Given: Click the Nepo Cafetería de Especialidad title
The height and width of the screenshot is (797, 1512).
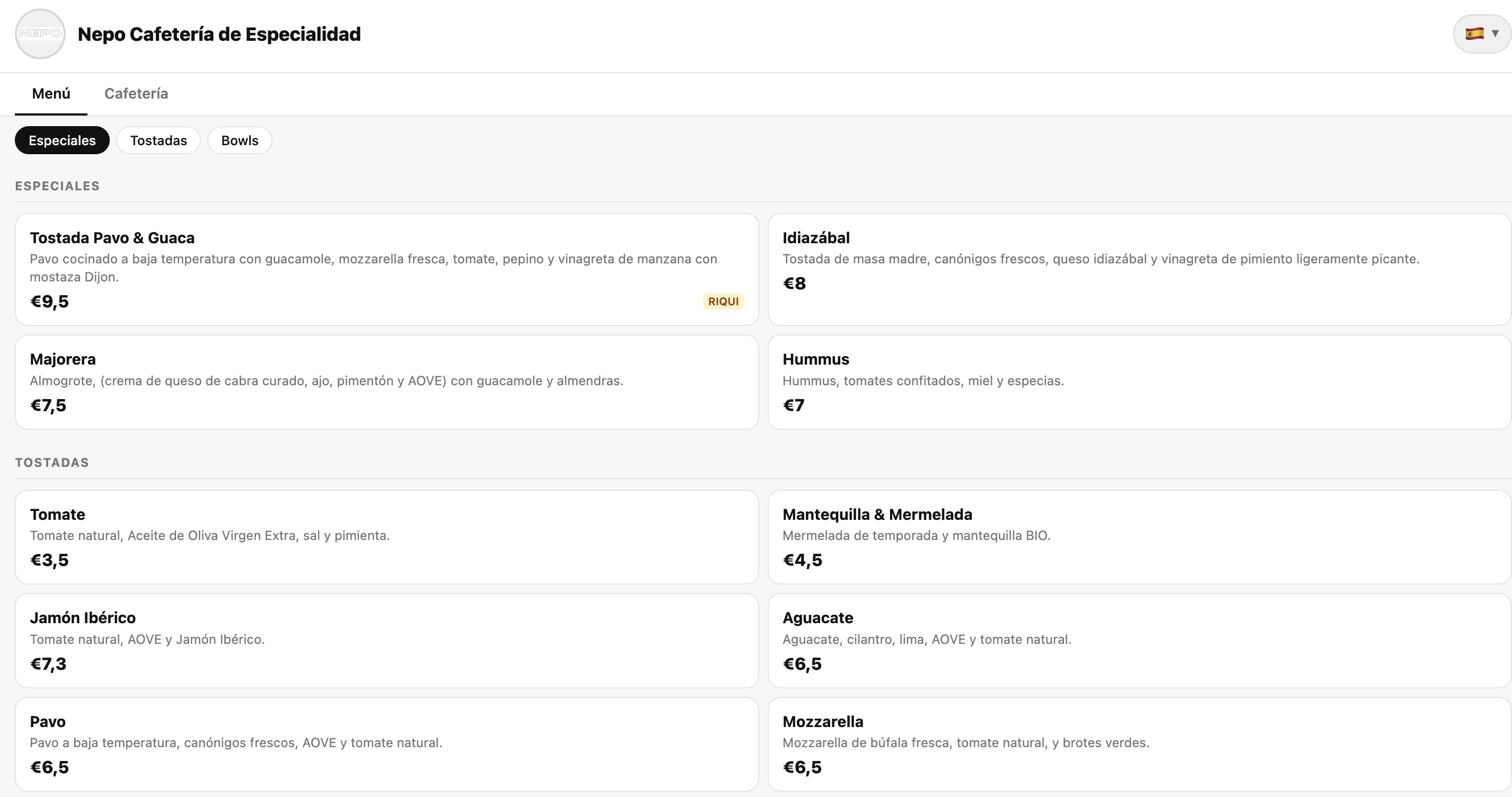Looking at the screenshot, I should pyautogui.click(x=219, y=34).
